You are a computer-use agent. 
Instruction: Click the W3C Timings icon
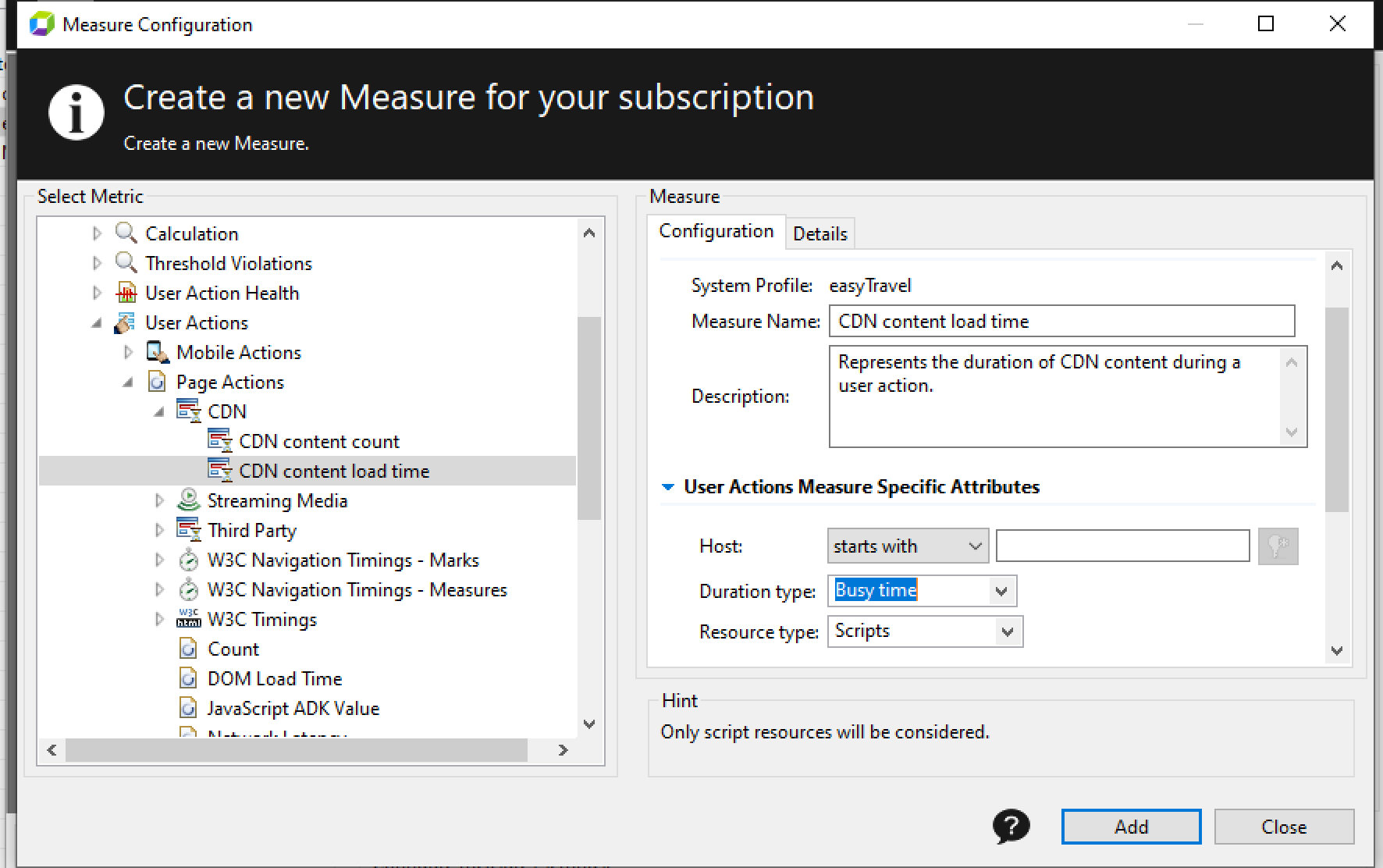[189, 619]
